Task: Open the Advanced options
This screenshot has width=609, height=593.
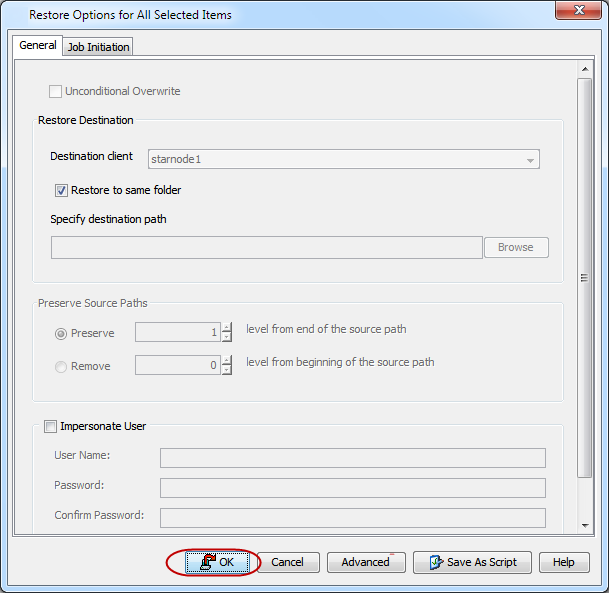Action: click(x=365, y=562)
